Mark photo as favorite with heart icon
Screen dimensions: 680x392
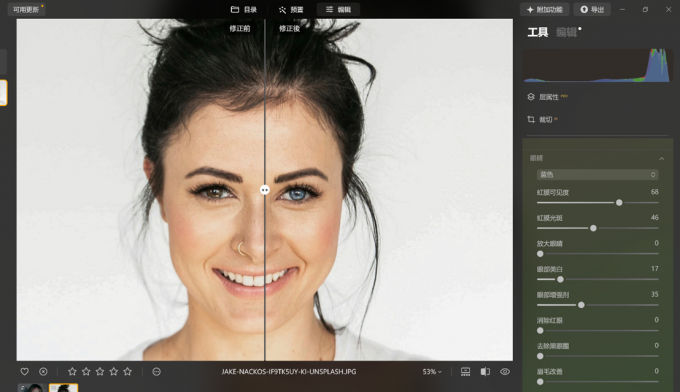click(x=25, y=372)
